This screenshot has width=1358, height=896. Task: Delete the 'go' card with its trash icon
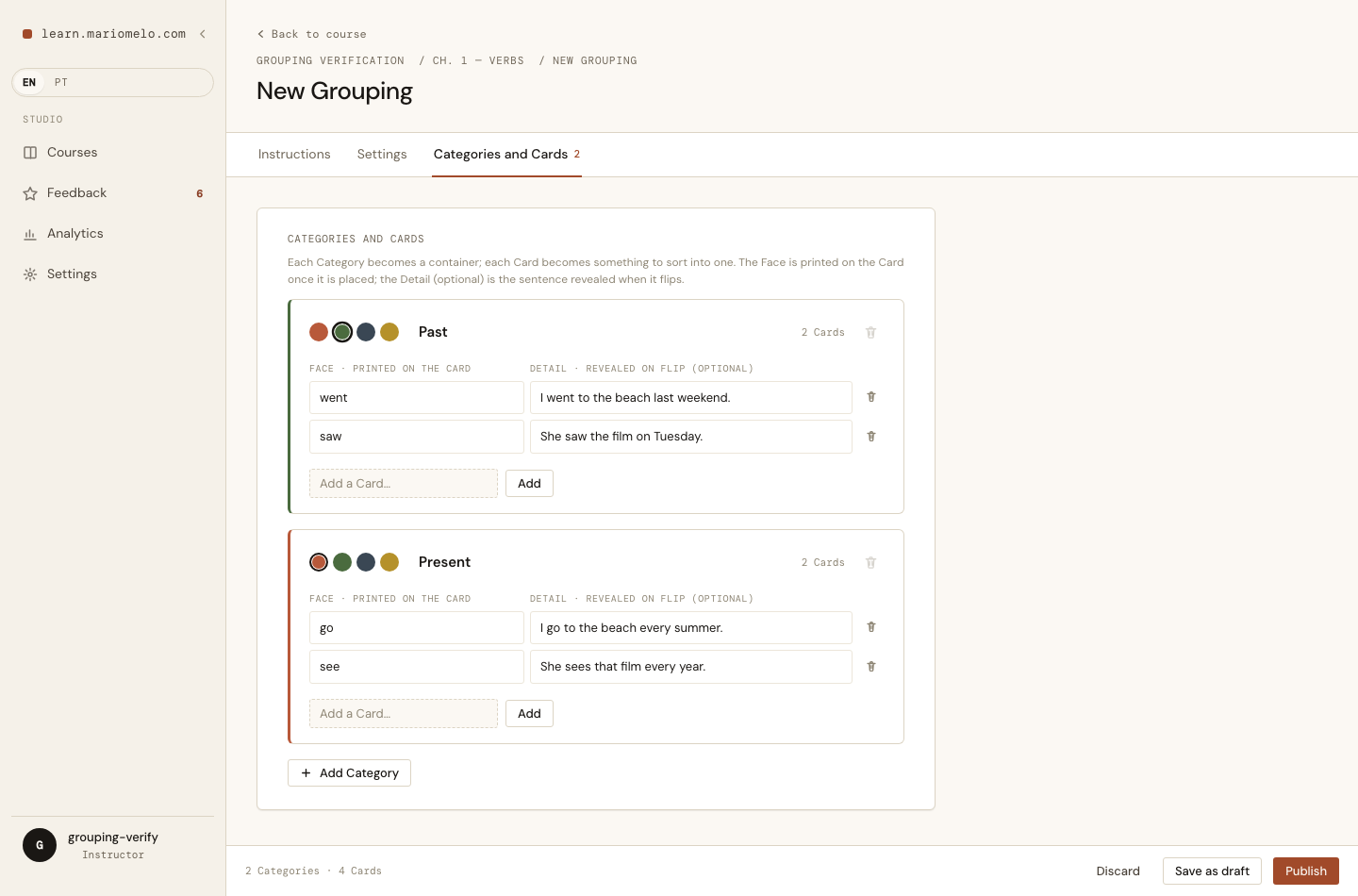click(x=871, y=627)
